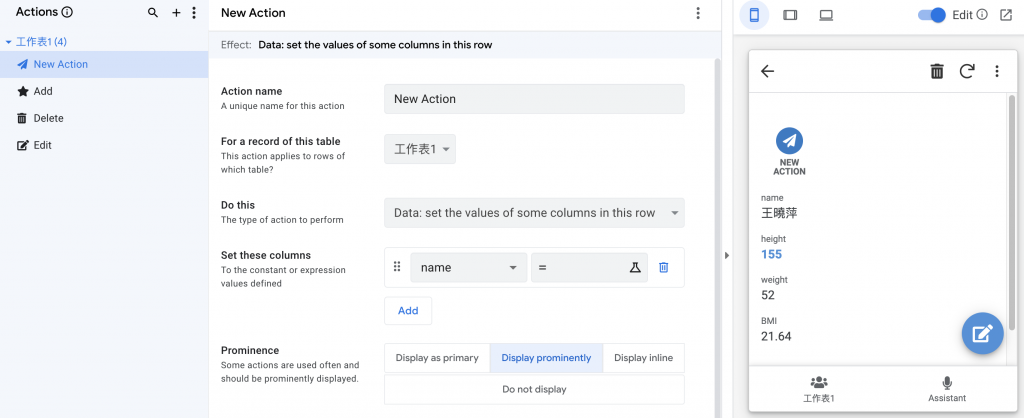Select Display inline prominence option
Screen dimensions: 1024x418
click(x=643, y=358)
